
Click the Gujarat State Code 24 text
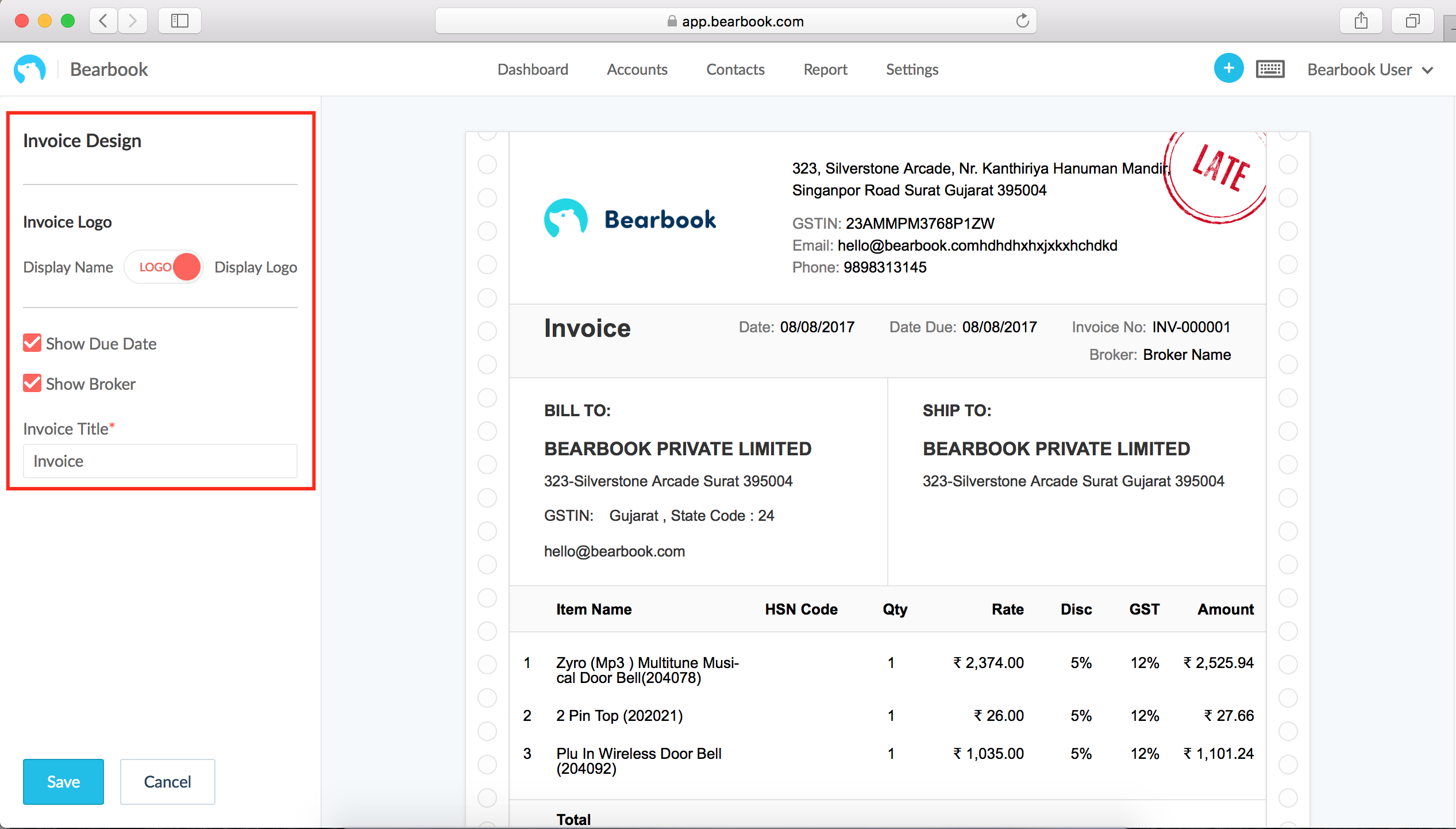(692, 516)
